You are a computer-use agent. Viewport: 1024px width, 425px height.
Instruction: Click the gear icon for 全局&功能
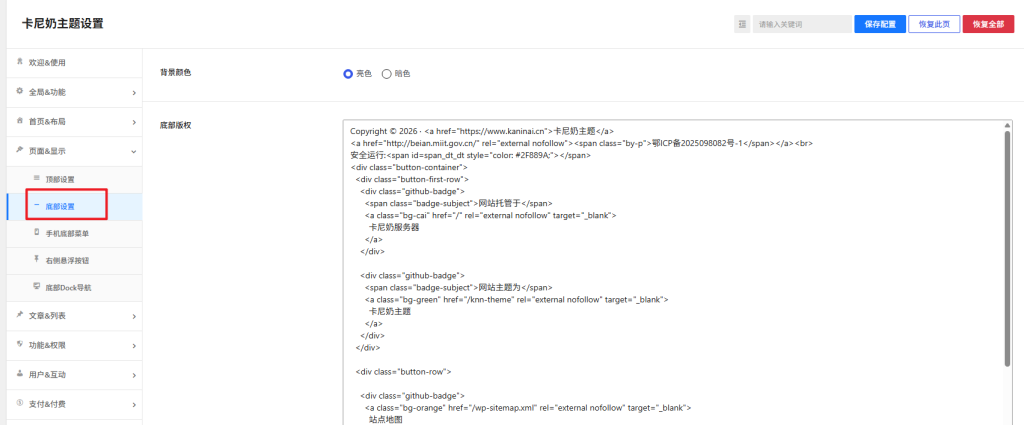tap(20, 91)
